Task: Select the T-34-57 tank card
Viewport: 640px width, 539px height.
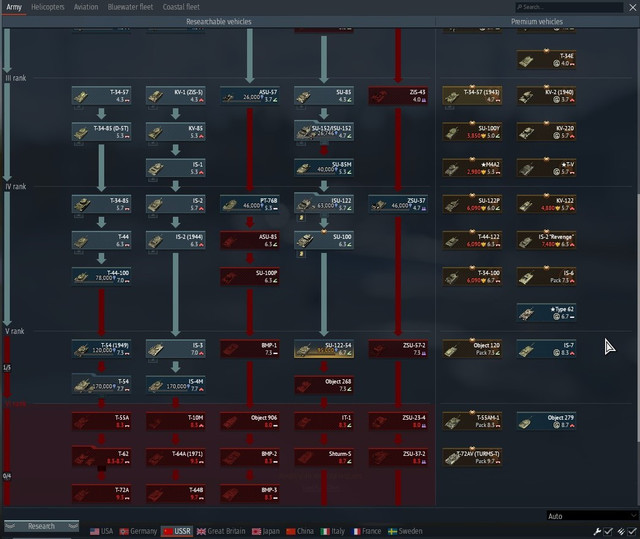Action: 101,95
